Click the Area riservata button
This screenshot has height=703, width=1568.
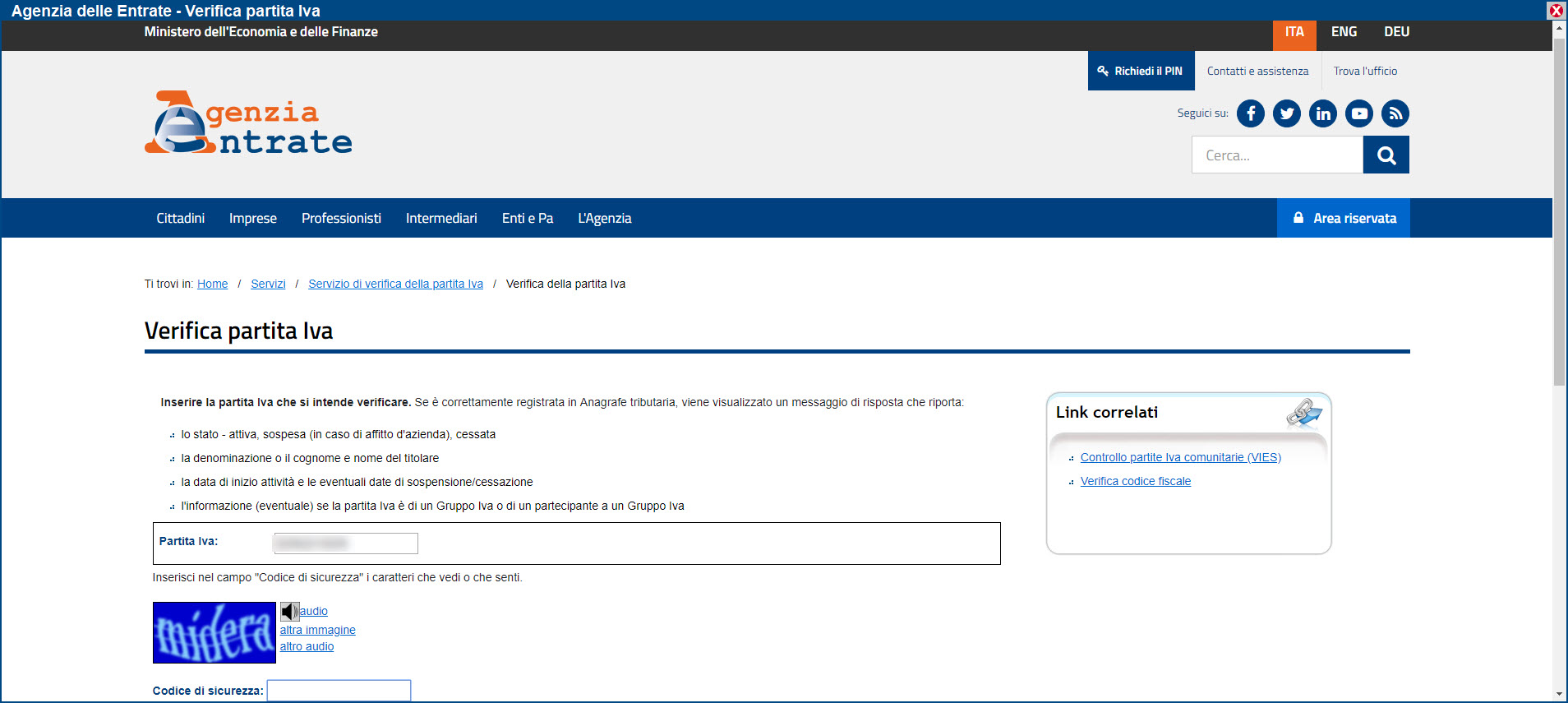1343,219
